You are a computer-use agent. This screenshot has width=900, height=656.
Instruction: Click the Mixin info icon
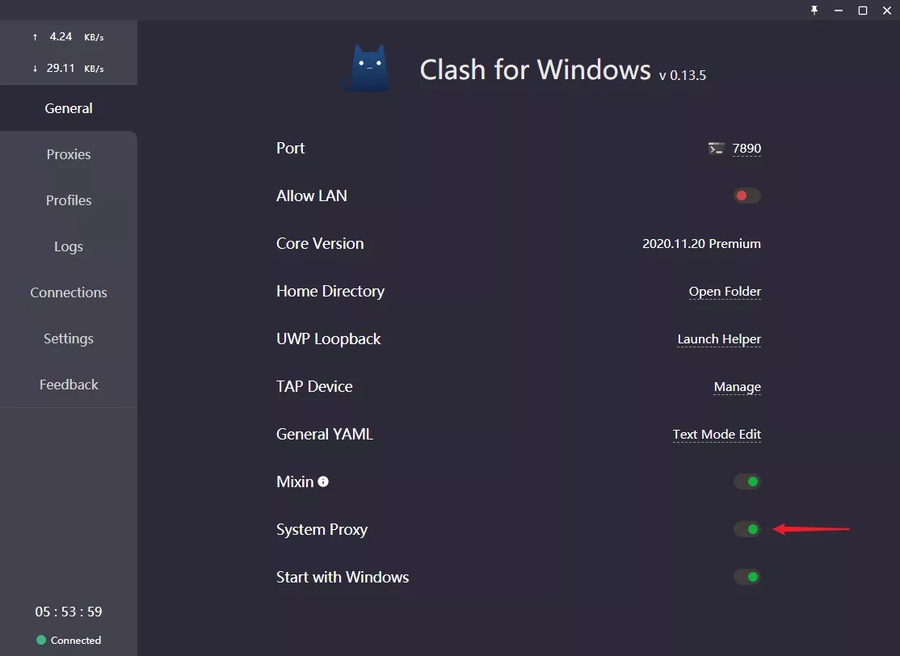323,482
